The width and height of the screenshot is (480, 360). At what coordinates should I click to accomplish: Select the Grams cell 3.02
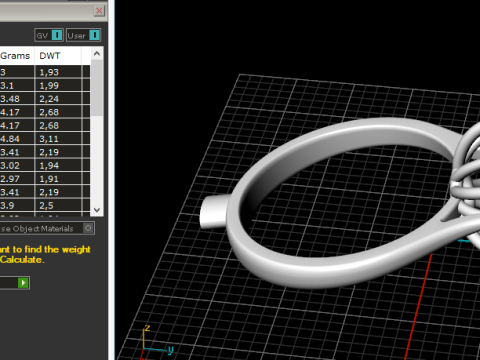pos(17,165)
